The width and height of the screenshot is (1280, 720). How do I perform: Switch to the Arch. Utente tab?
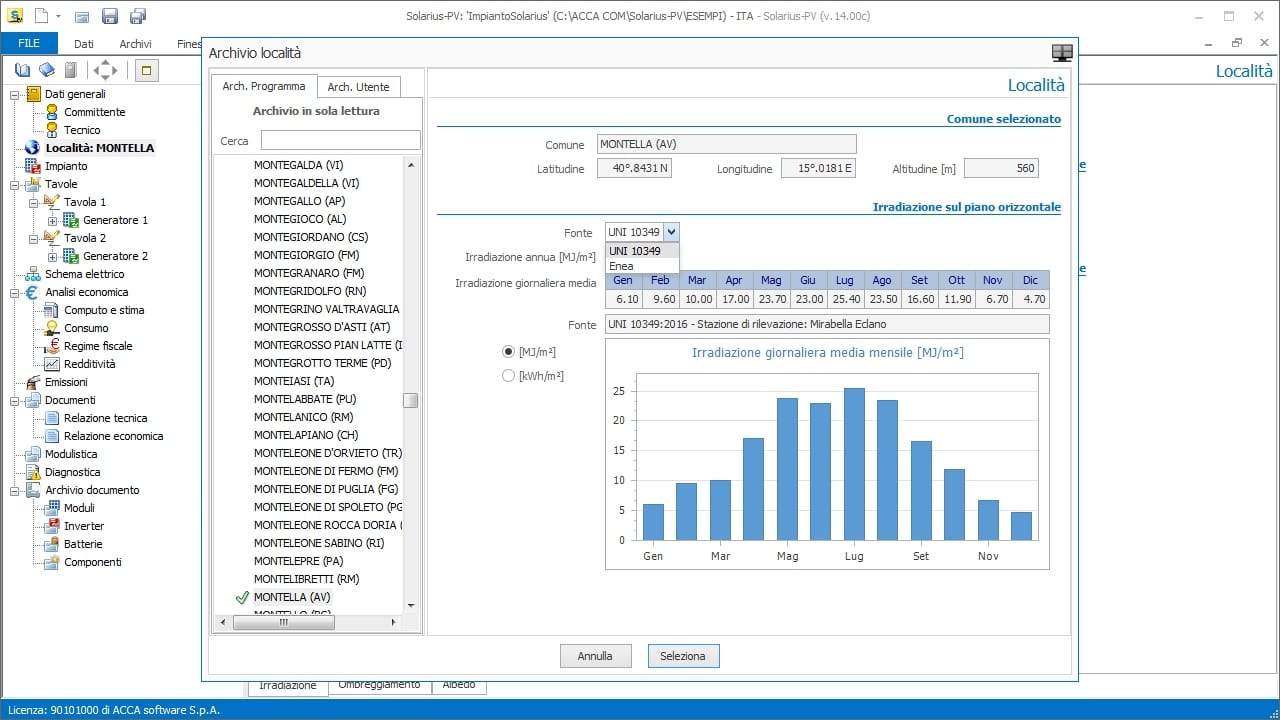click(x=359, y=87)
